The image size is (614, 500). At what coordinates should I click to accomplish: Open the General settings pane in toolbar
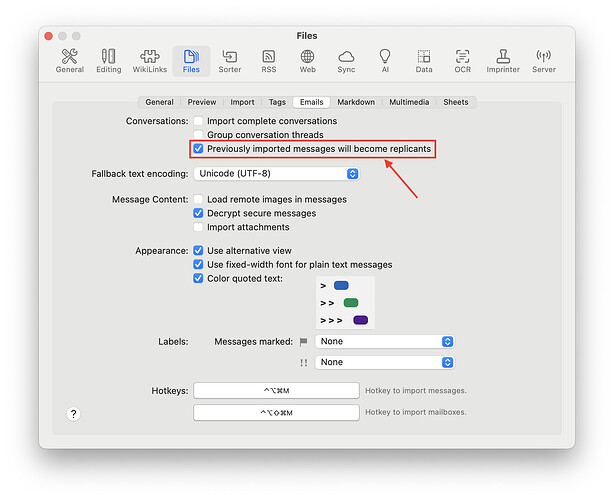(x=70, y=61)
